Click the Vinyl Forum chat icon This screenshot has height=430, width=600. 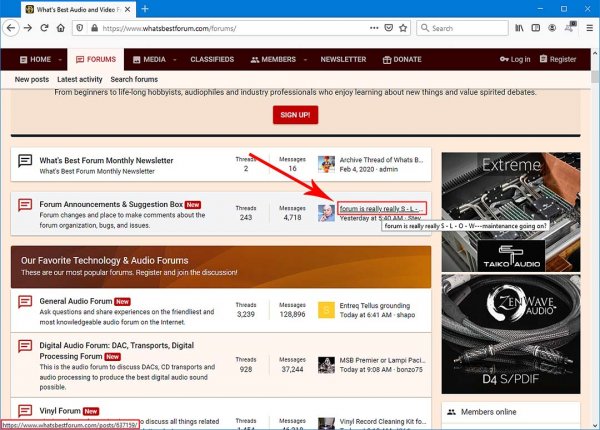[25, 411]
